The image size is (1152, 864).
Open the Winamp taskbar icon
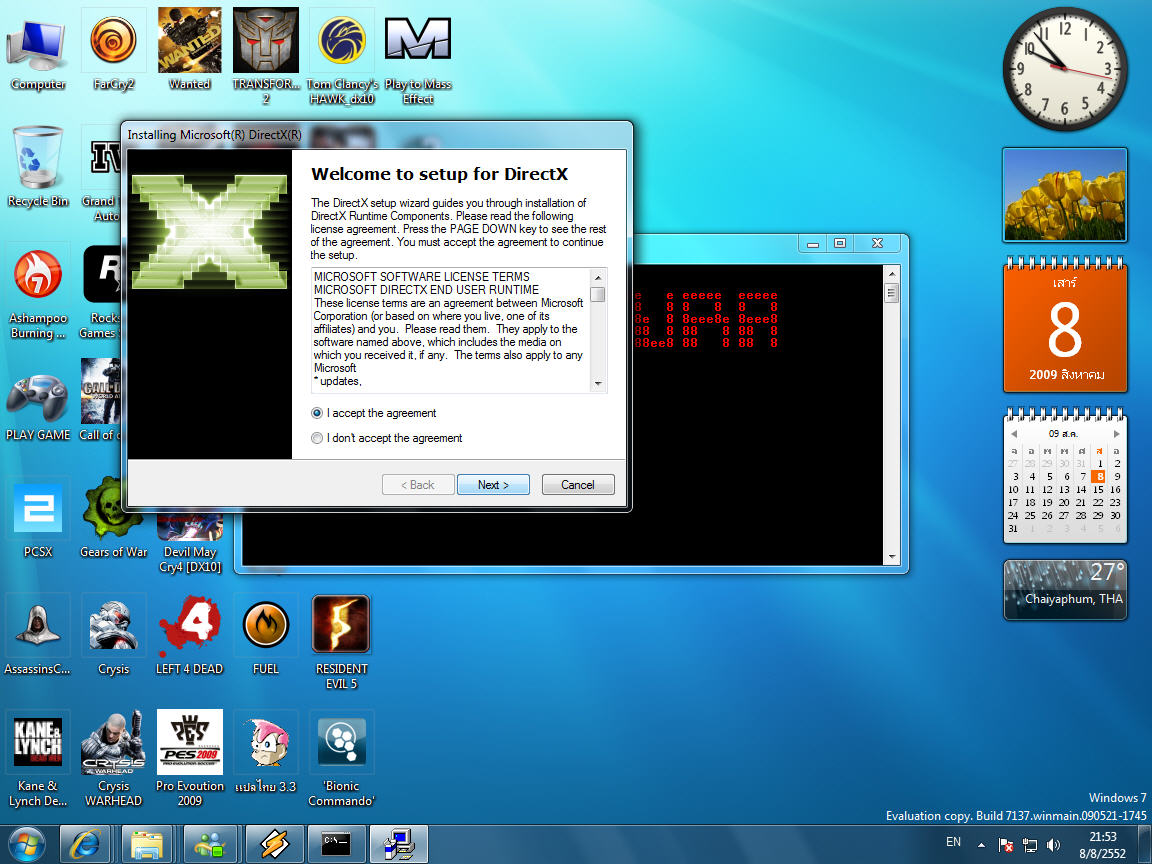point(274,845)
